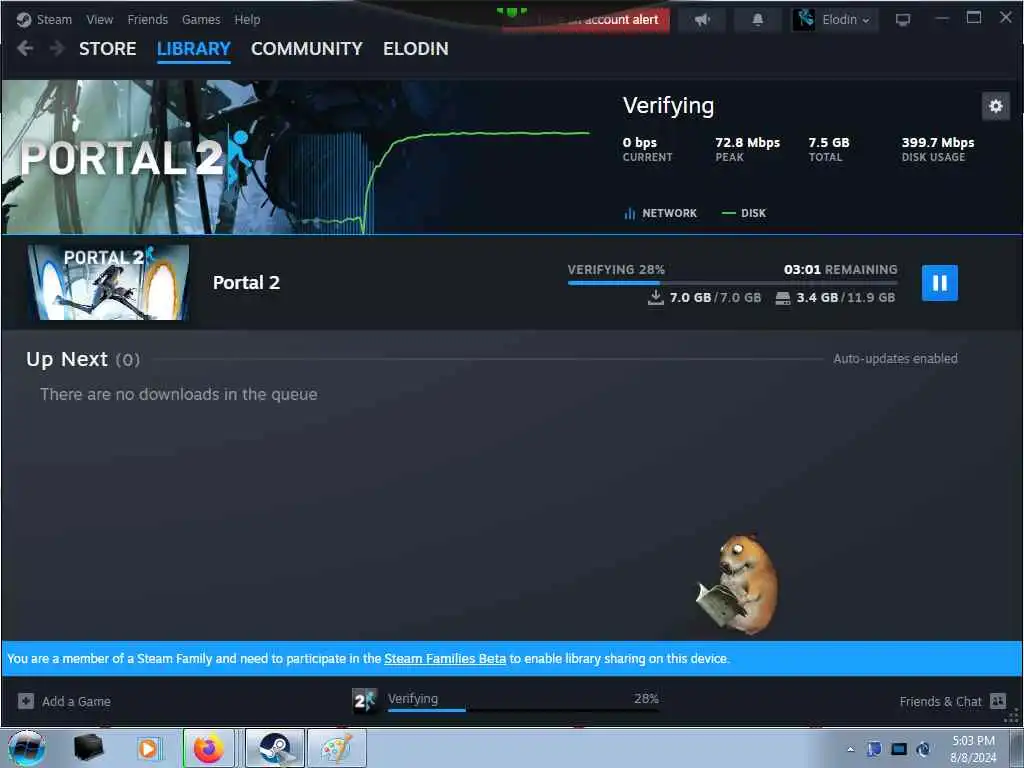Click the 'Up Next' heading

click(x=67, y=359)
